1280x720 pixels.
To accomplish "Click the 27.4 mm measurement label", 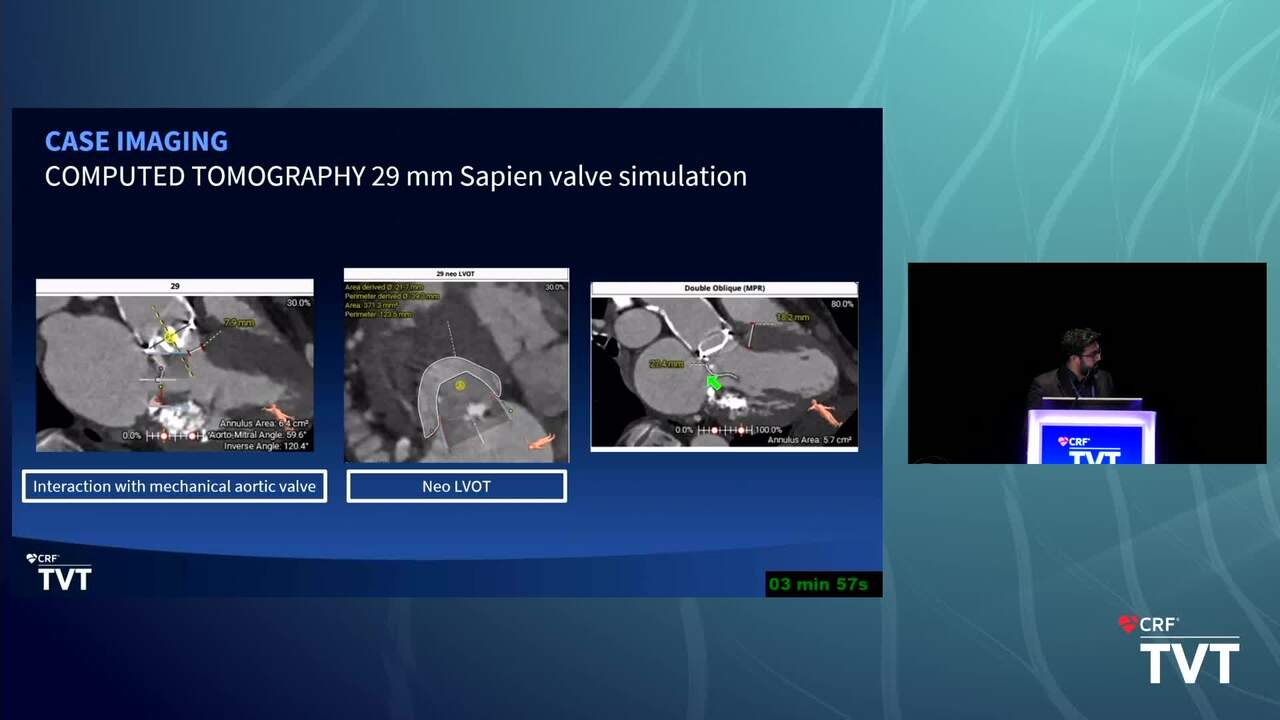I will (666, 364).
